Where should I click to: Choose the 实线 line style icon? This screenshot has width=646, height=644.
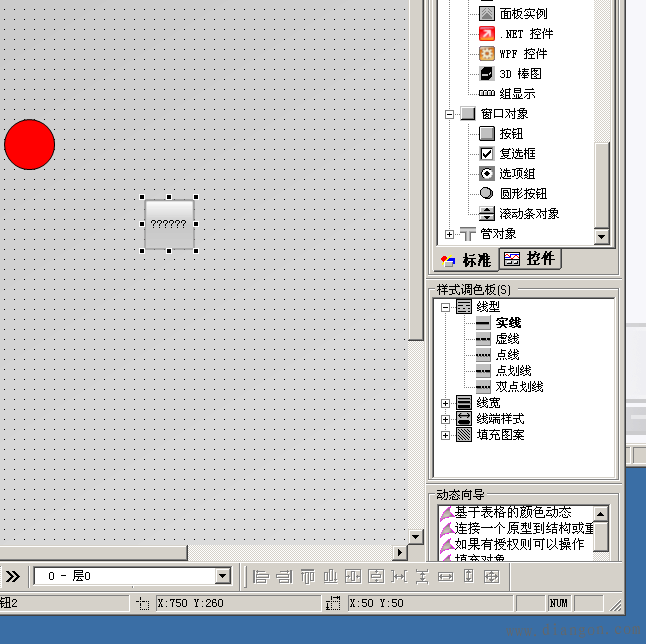[483, 323]
